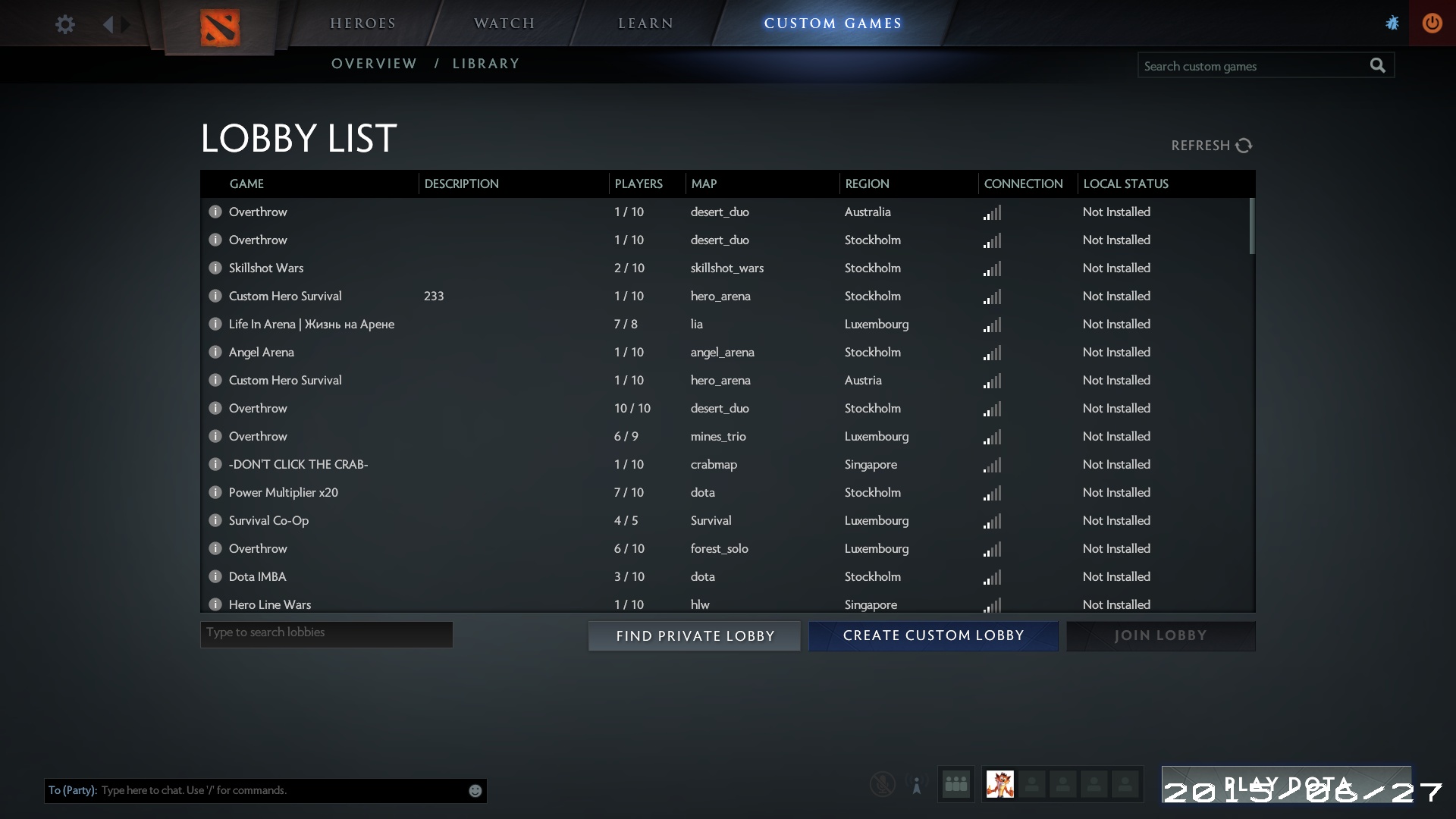The image size is (1456, 819).
Task: Sort by the Description column header
Action: [461, 184]
